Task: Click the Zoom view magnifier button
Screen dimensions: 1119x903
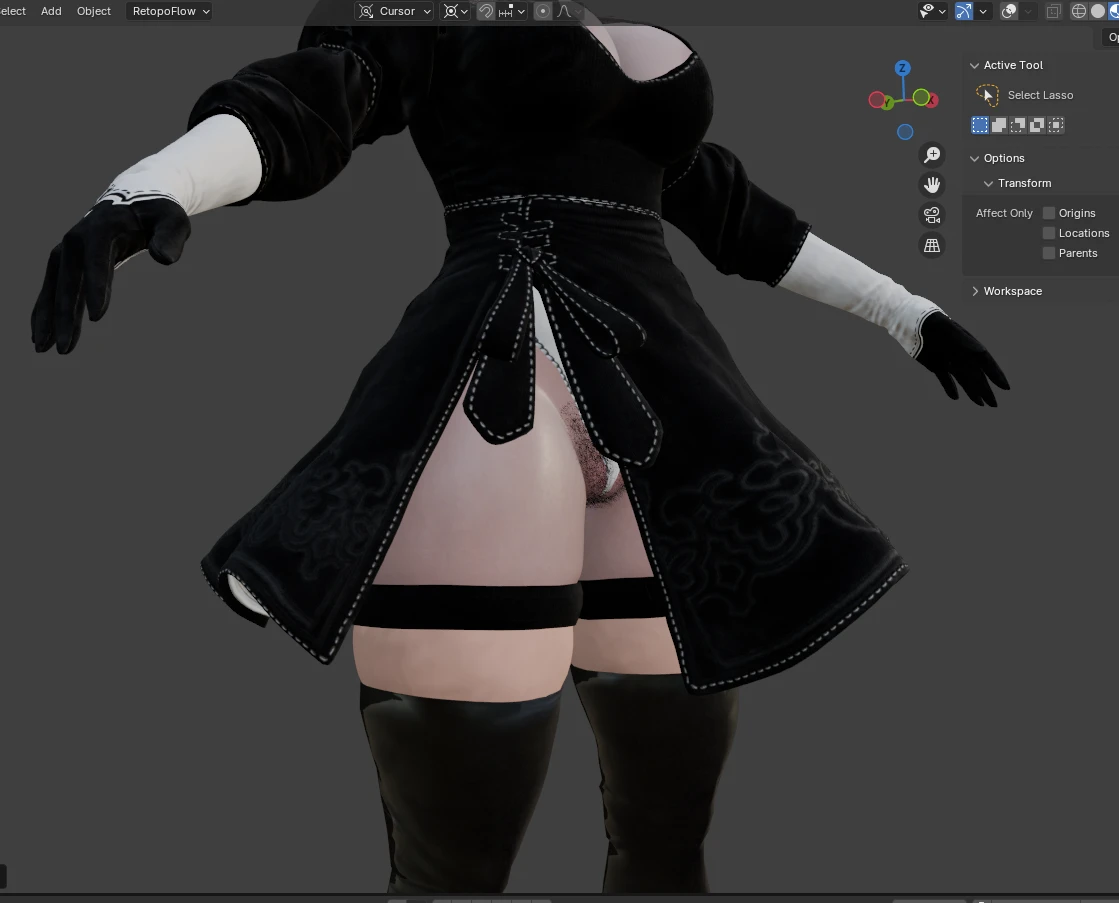Action: pos(932,155)
